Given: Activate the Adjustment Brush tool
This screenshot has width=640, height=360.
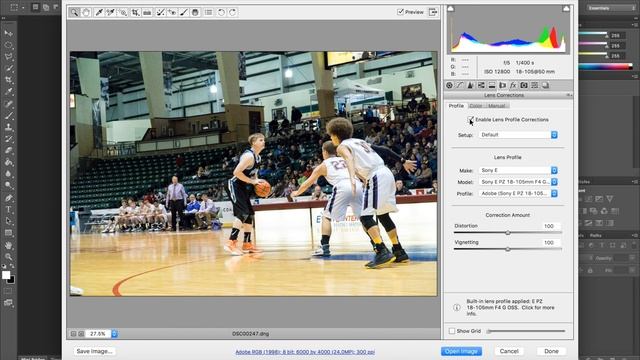Looking at the screenshot, I should [x=184, y=12].
